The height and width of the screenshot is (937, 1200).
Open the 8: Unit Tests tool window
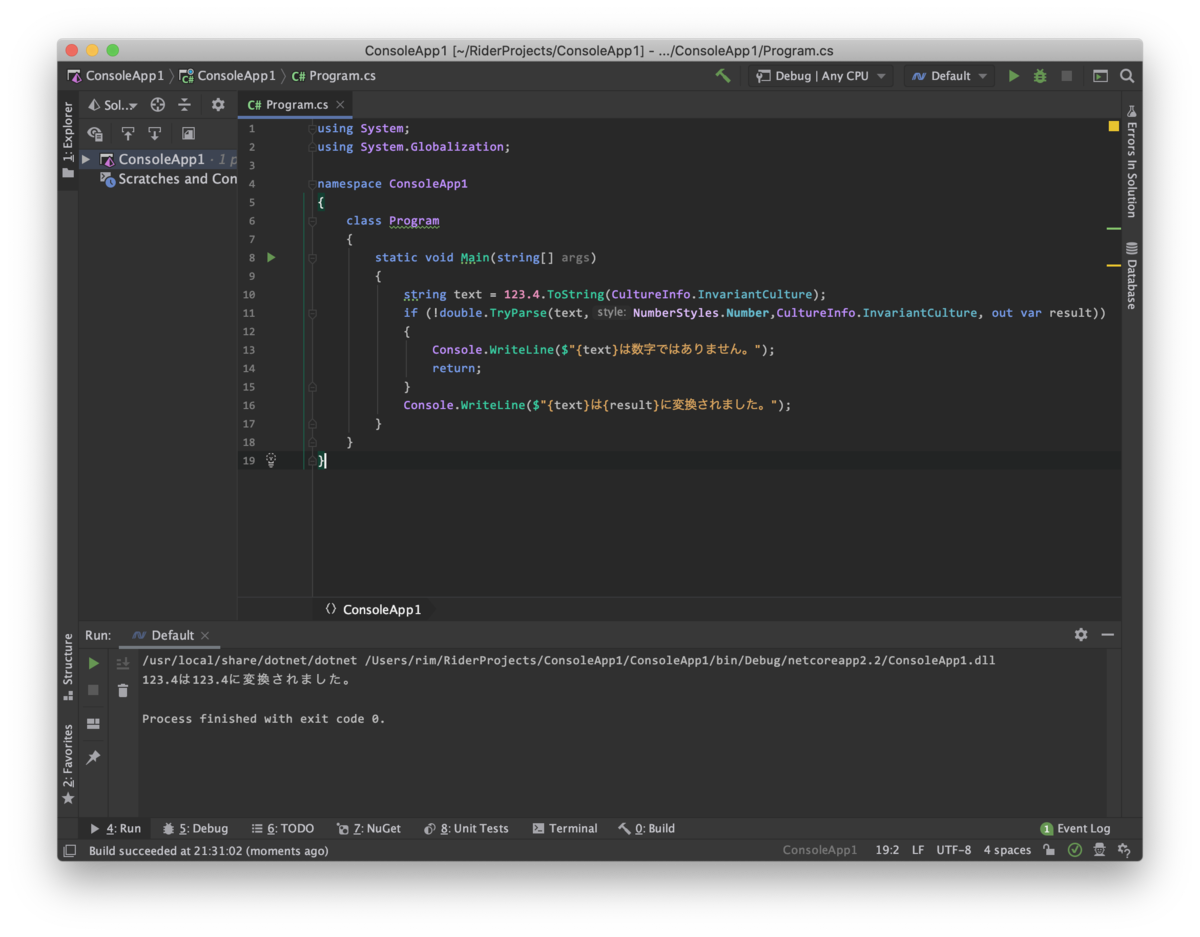pyautogui.click(x=466, y=829)
